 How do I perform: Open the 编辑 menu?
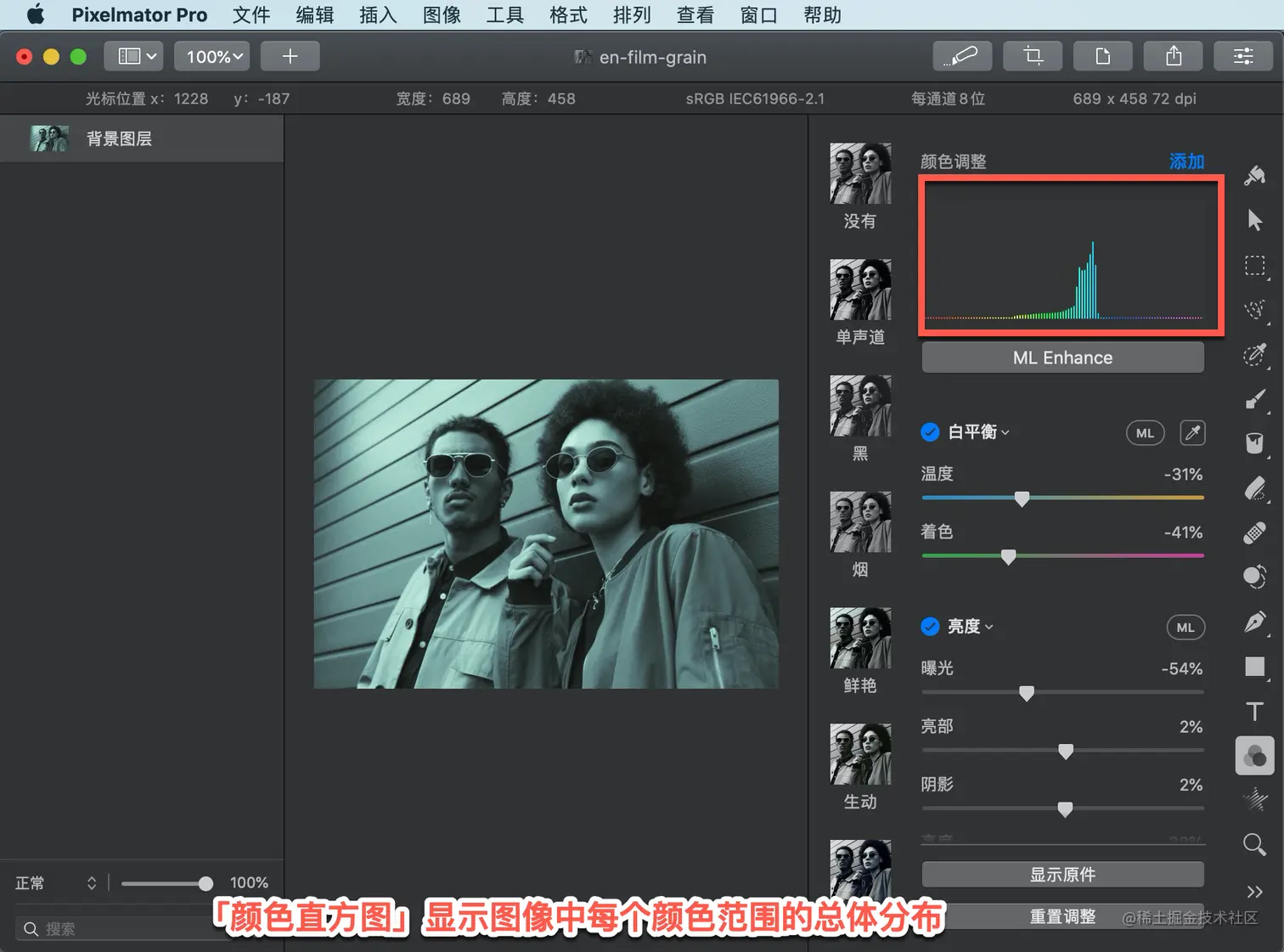pyautogui.click(x=315, y=15)
